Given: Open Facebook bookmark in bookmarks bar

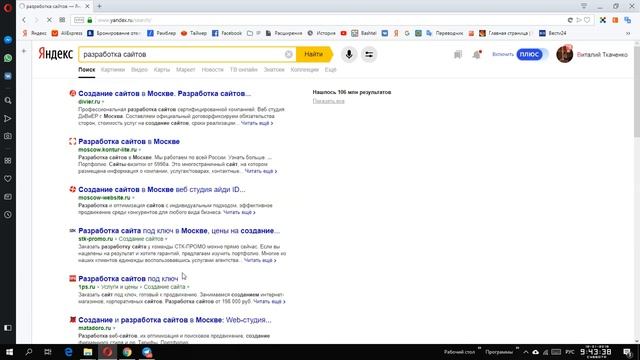Looking at the screenshot, I should (227, 33).
